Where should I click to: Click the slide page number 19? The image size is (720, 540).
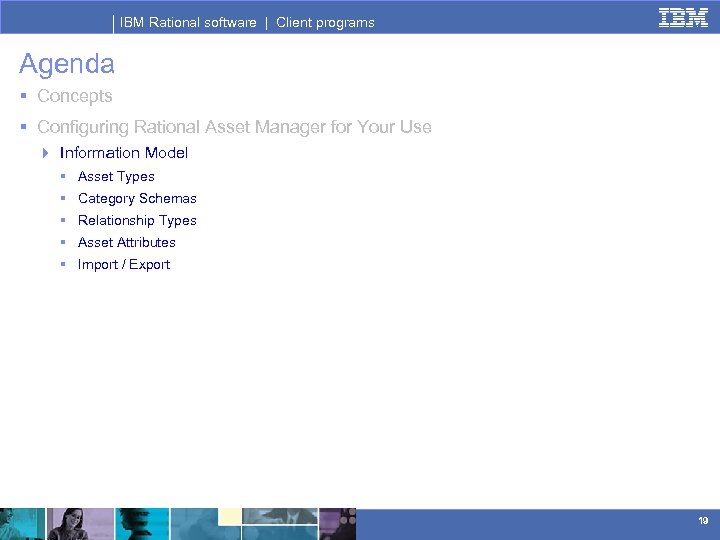(703, 520)
